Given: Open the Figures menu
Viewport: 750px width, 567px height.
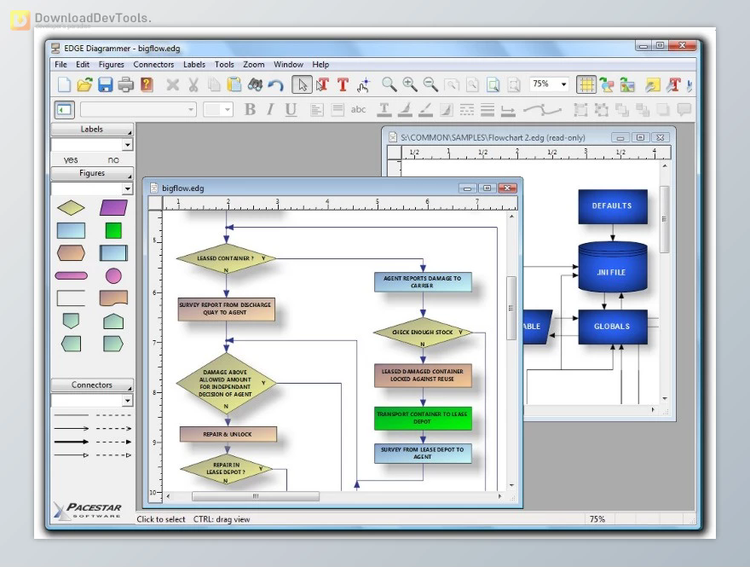Looking at the screenshot, I should tap(111, 65).
